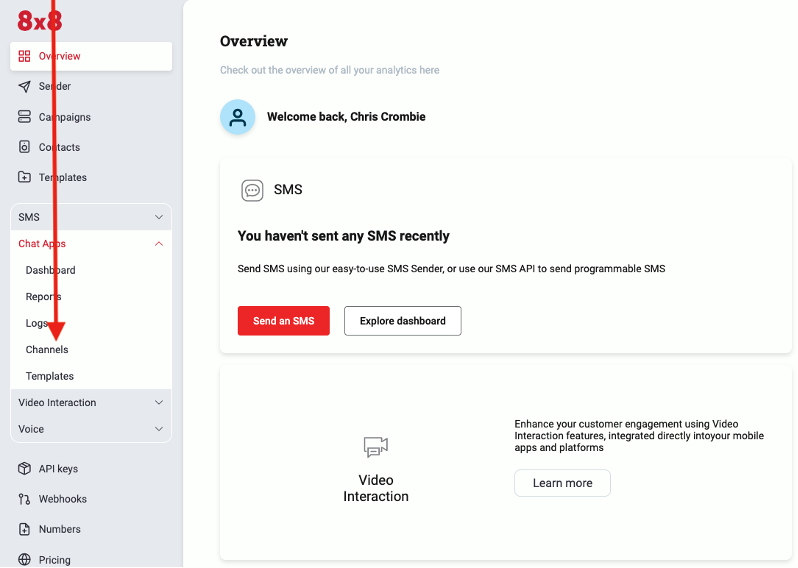
Task: Click the Explore dashboard button
Action: click(403, 321)
